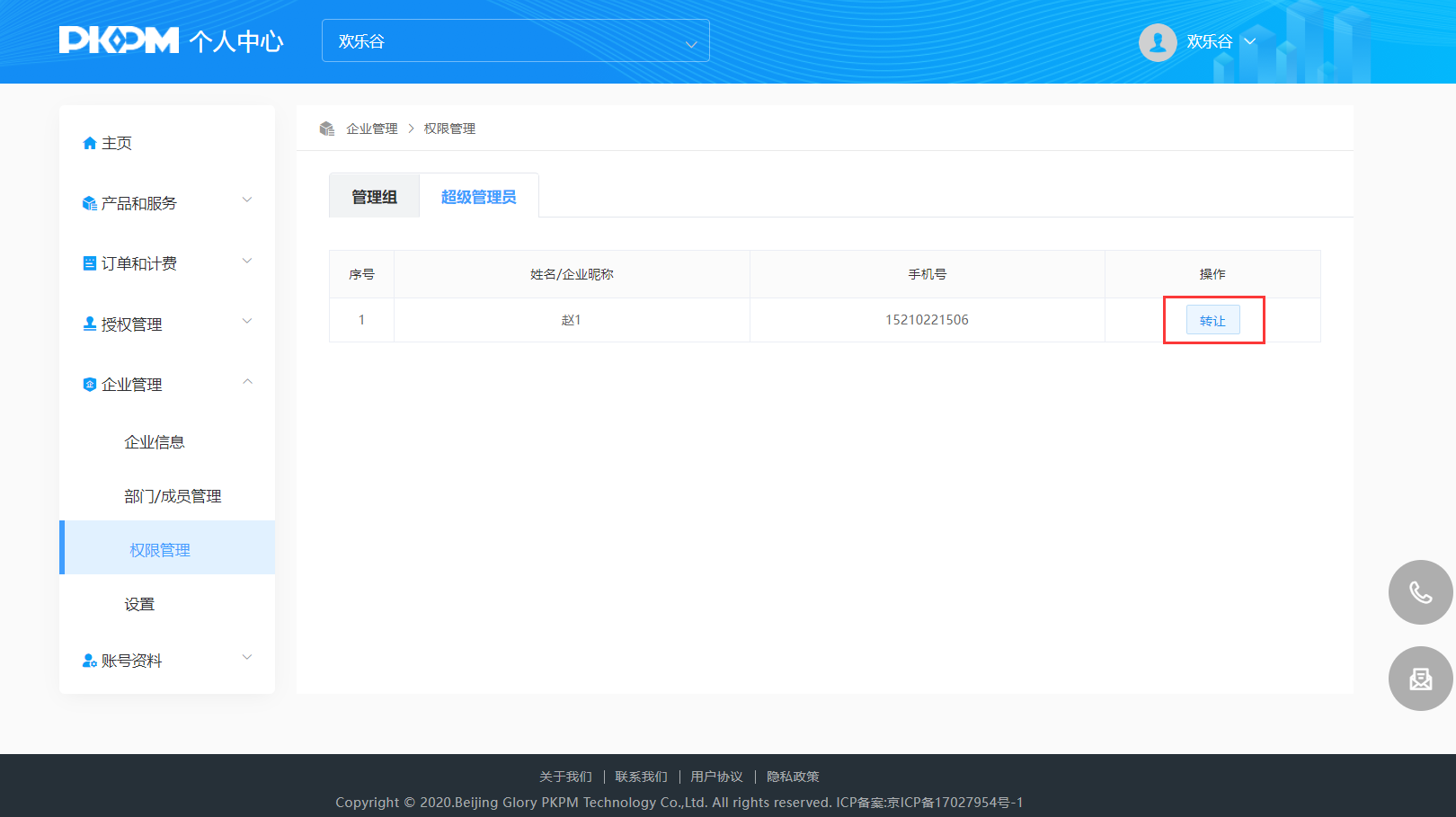The height and width of the screenshot is (817, 1456).
Task: Open the mail message floating button
Action: pyautogui.click(x=1420, y=679)
